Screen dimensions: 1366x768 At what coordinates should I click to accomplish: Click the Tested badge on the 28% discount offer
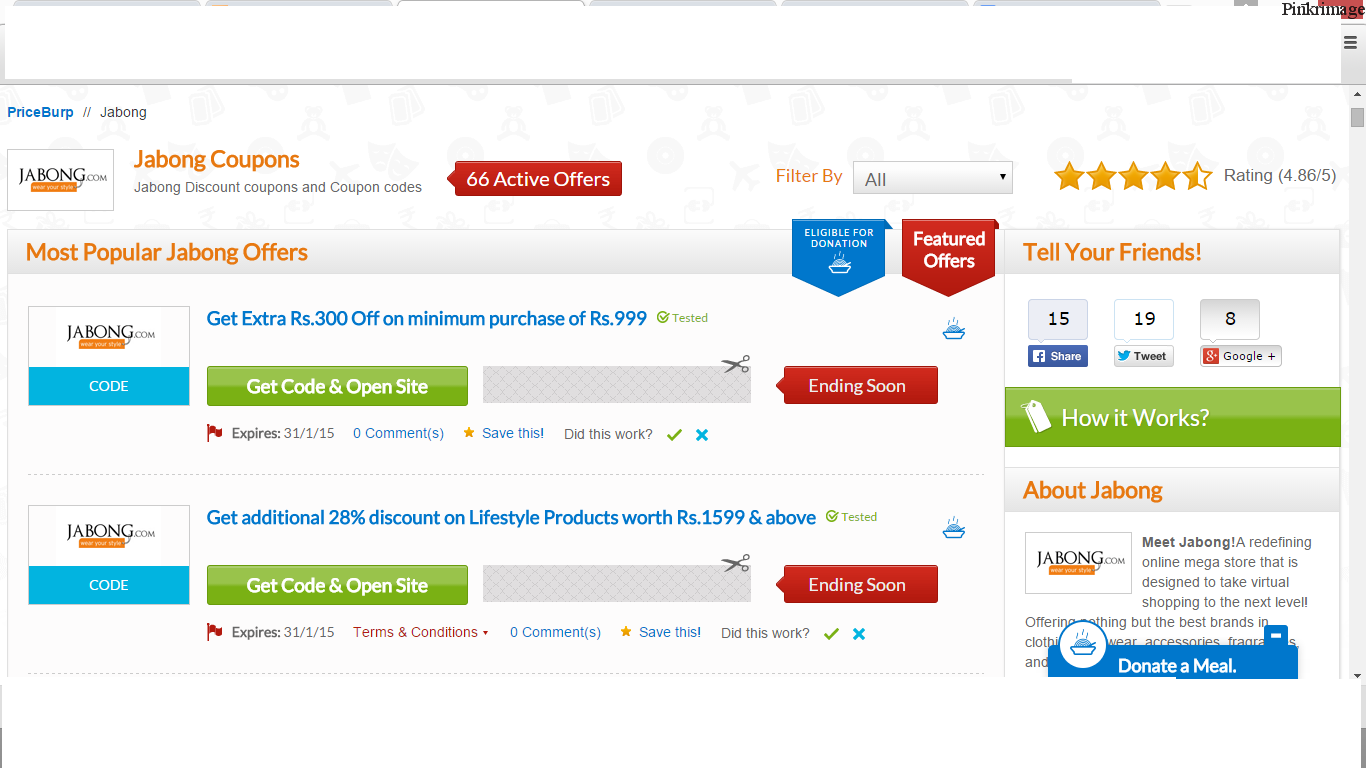(x=851, y=517)
